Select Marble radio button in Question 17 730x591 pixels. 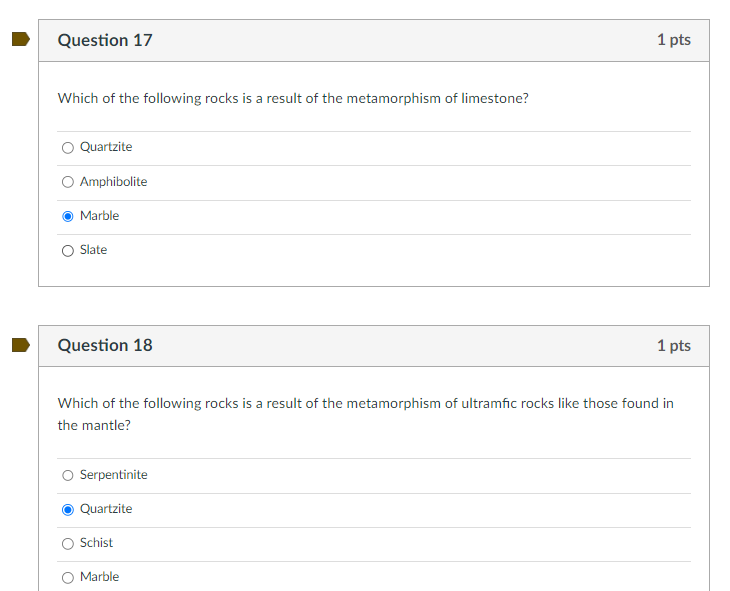pyautogui.click(x=68, y=216)
